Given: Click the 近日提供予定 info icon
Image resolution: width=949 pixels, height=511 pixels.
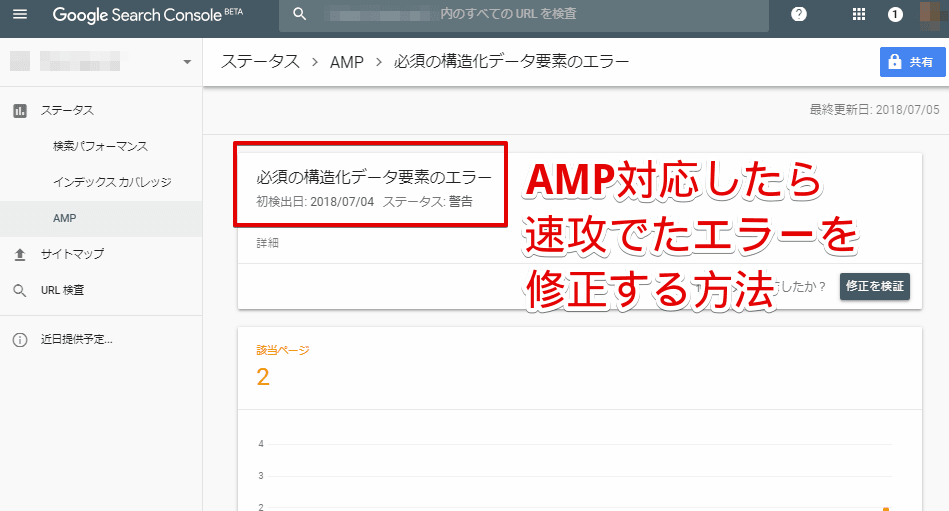Looking at the screenshot, I should 20,339.
